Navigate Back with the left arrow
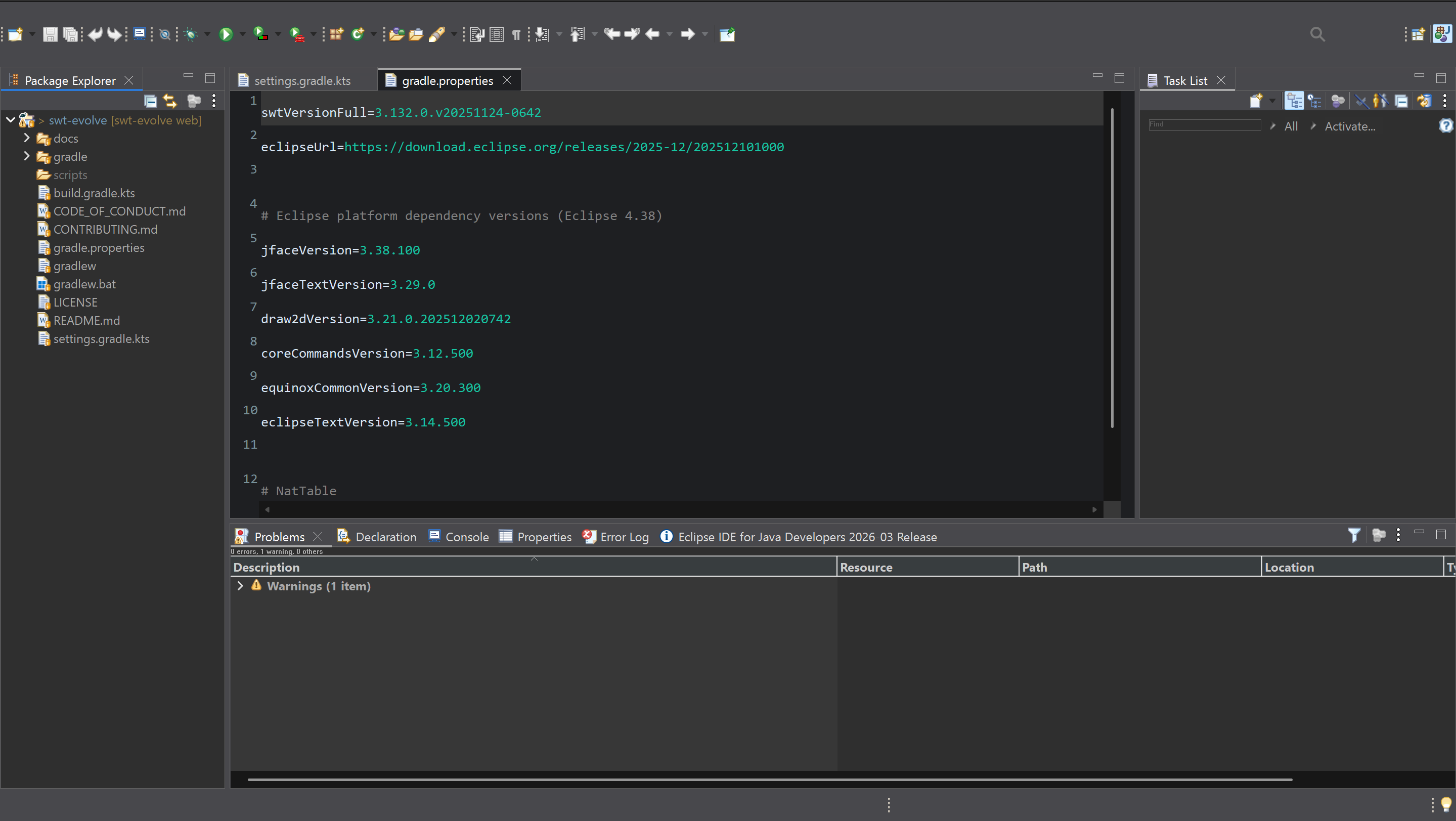Image resolution: width=1456 pixels, height=821 pixels. point(652,34)
